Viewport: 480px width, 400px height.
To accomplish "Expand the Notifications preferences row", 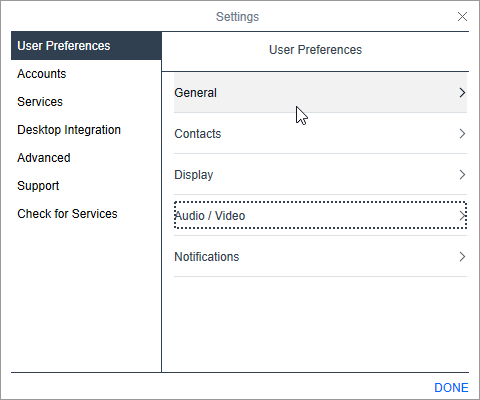I will (x=320, y=257).
